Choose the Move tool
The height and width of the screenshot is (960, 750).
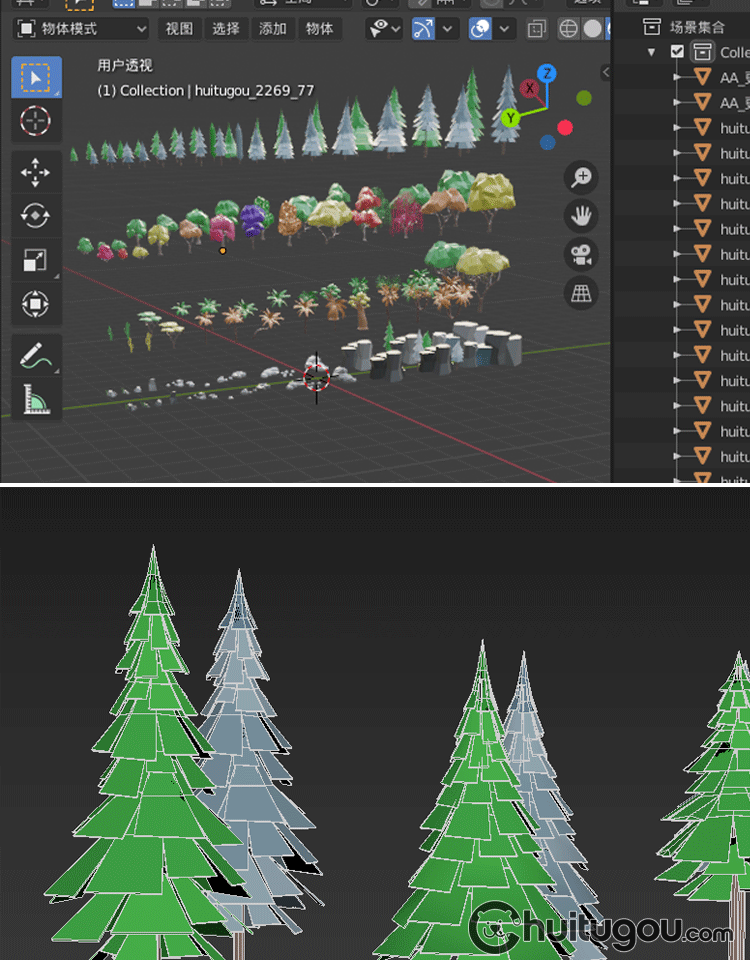tap(36, 172)
